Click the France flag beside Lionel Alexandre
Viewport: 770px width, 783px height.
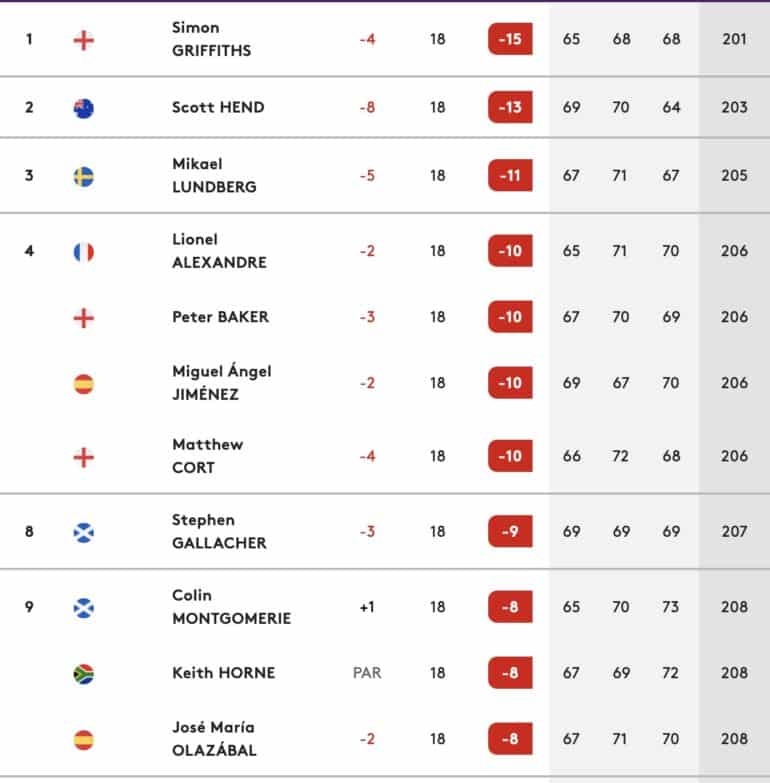83,252
